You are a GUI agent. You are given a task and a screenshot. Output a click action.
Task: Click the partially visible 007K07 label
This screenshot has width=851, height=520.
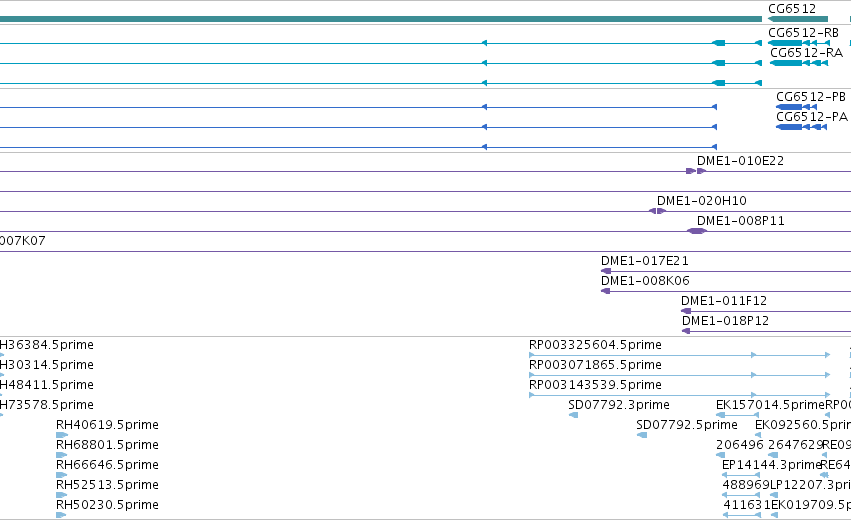(x=23, y=241)
